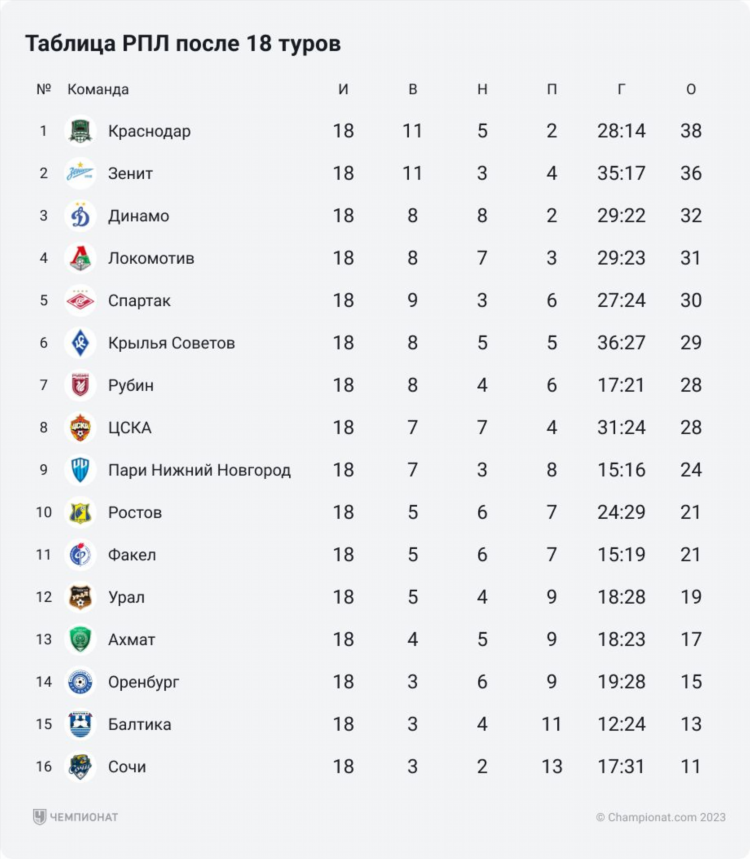Click the Championat.com 2023 copyright text

661,817
